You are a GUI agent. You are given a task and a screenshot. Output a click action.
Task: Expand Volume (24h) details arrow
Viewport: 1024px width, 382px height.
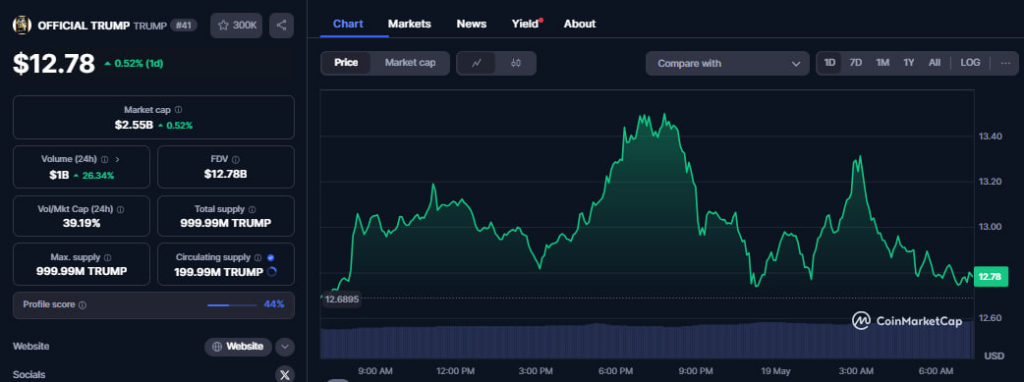117,159
